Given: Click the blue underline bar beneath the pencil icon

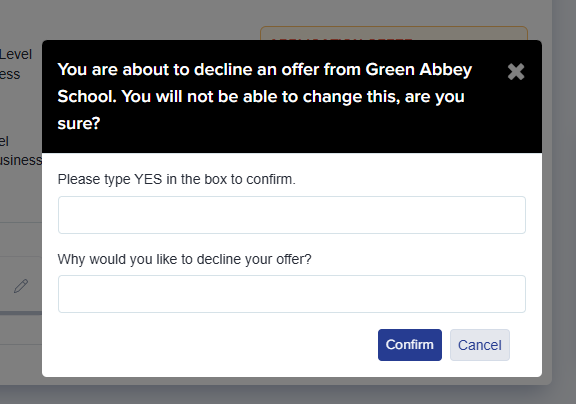Looking at the screenshot, I should coord(21,313).
